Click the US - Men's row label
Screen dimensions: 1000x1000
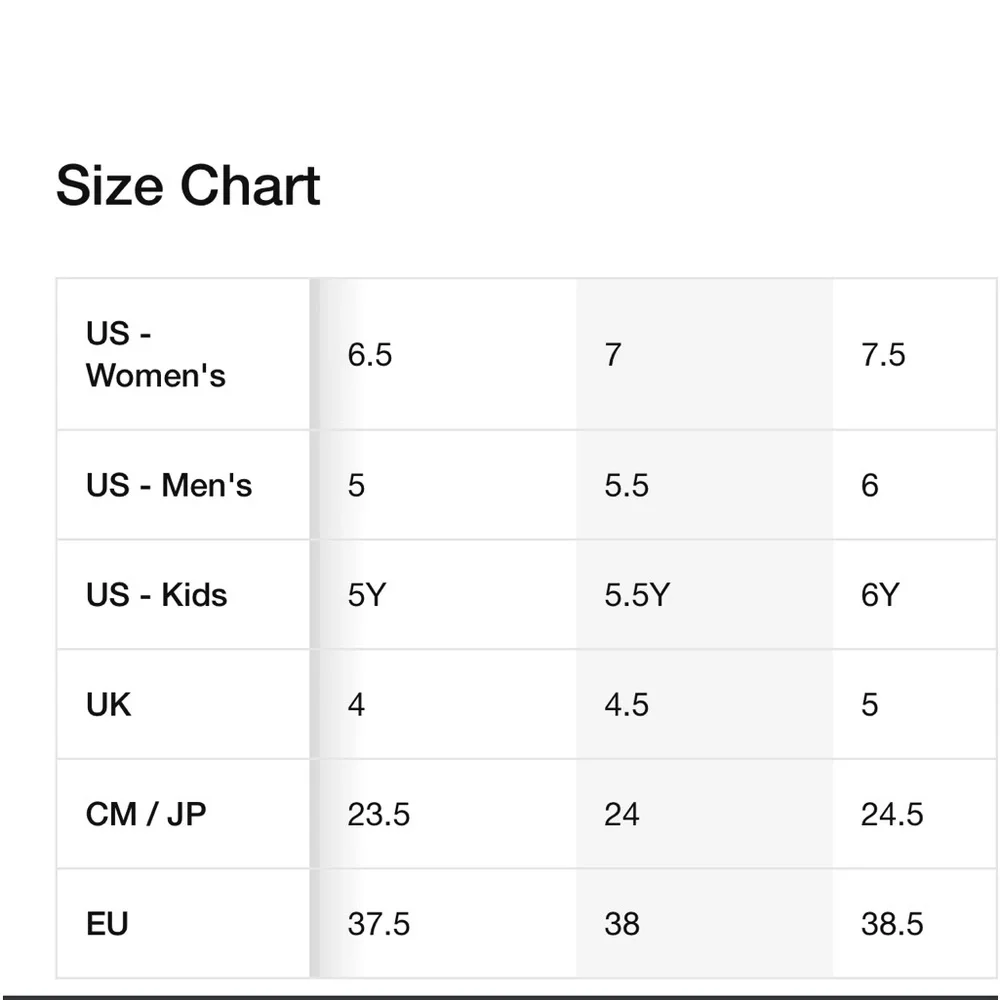click(168, 485)
